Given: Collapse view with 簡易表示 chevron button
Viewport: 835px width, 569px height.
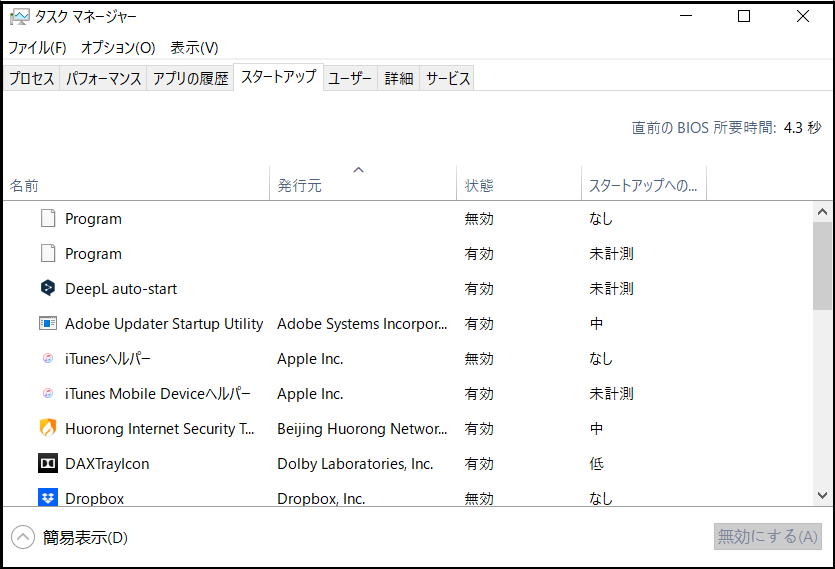Looking at the screenshot, I should [x=23, y=537].
